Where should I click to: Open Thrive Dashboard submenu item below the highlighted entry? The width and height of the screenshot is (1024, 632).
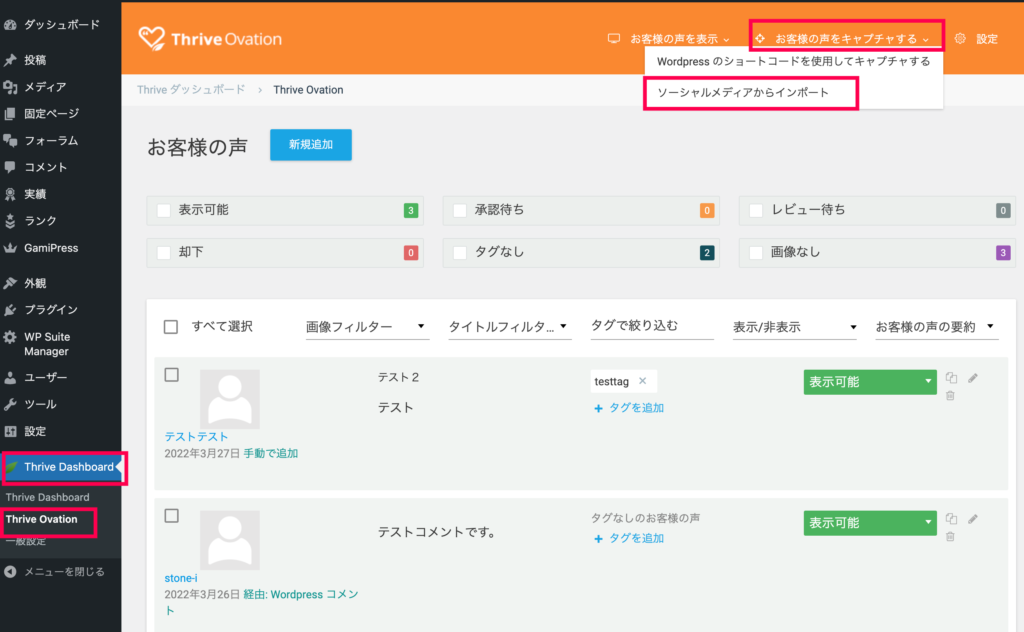coord(48,498)
